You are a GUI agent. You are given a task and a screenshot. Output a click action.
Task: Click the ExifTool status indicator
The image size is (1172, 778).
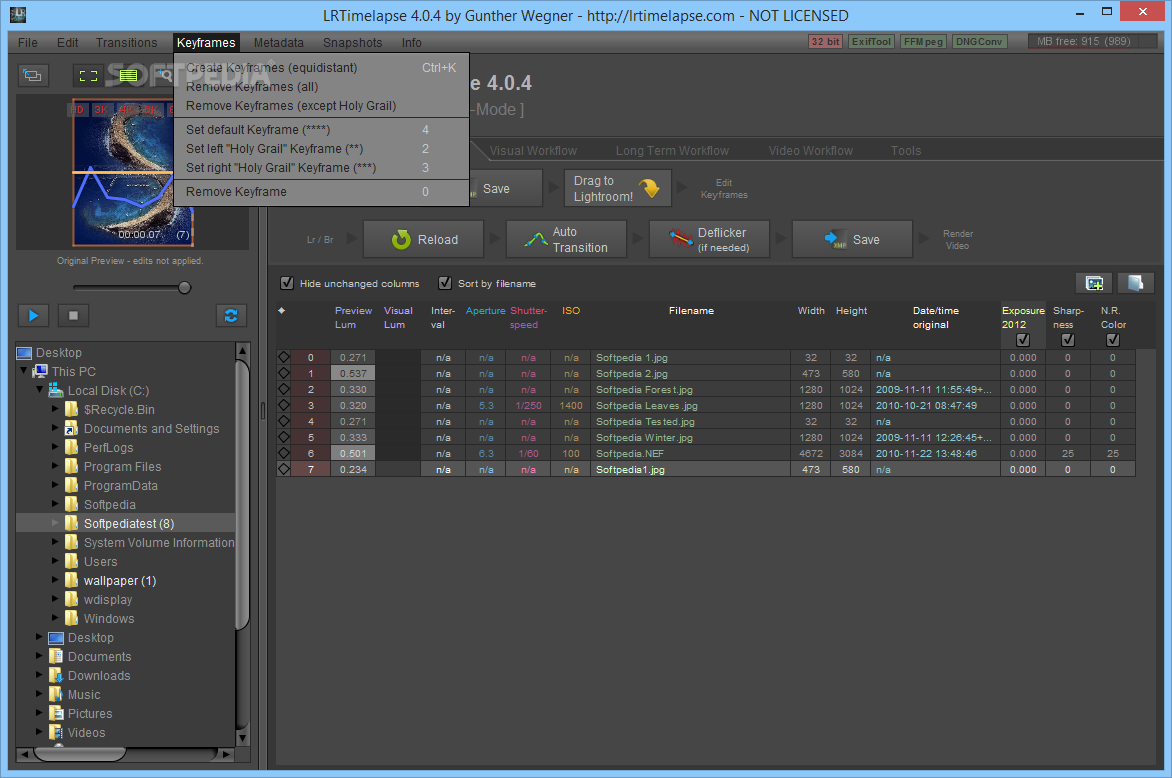pos(872,42)
